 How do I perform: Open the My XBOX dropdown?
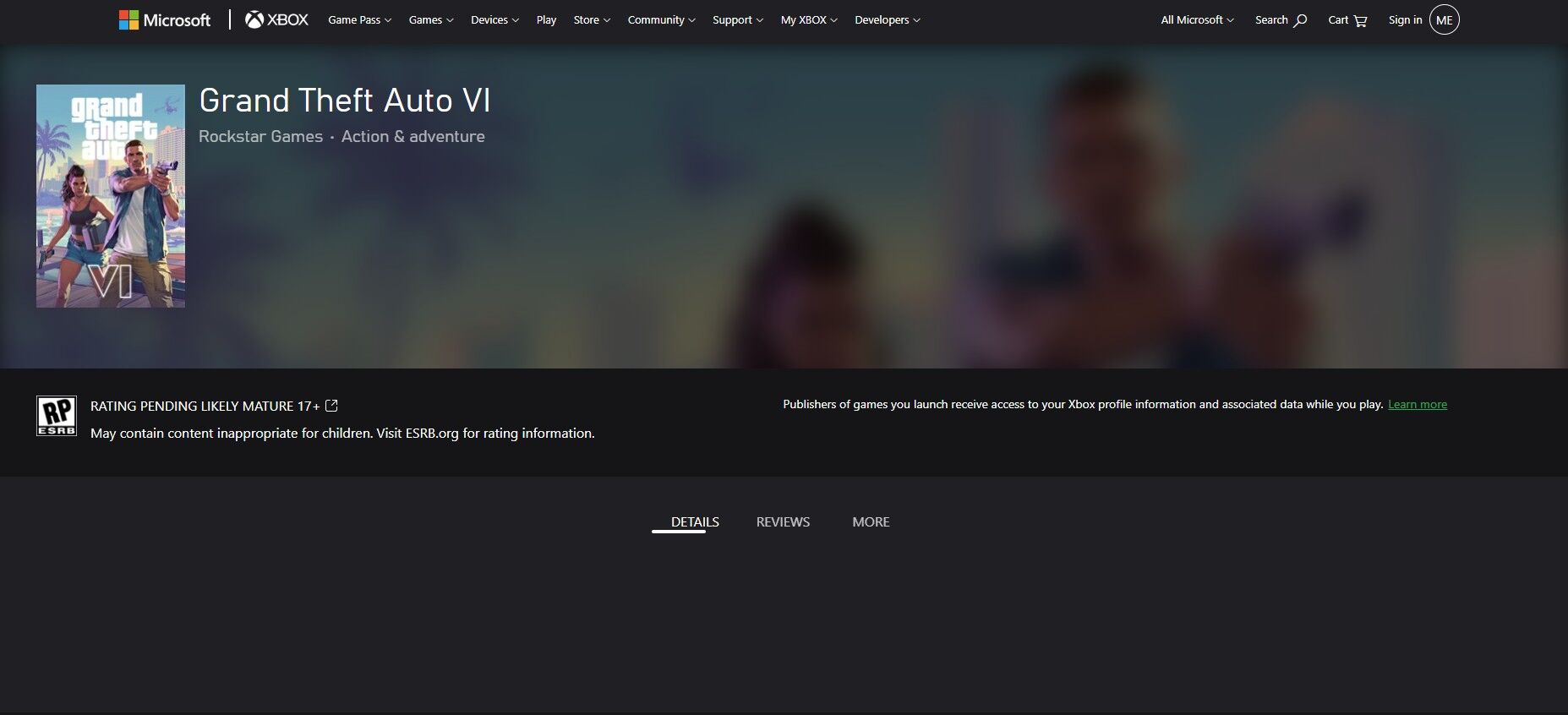pos(809,19)
